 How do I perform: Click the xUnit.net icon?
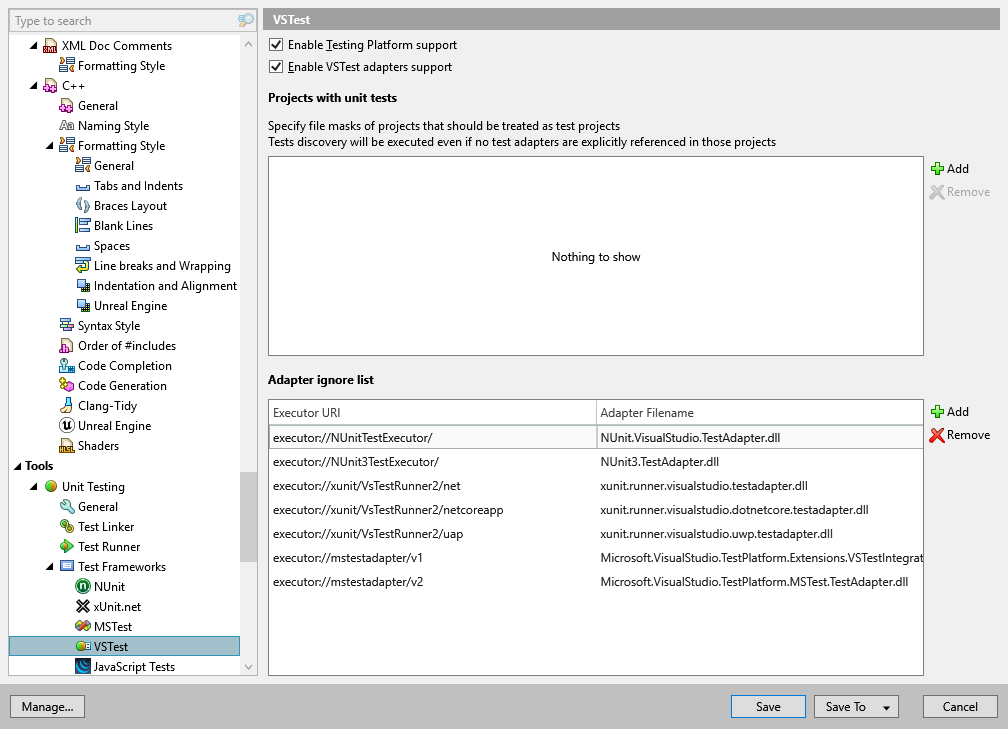82,606
